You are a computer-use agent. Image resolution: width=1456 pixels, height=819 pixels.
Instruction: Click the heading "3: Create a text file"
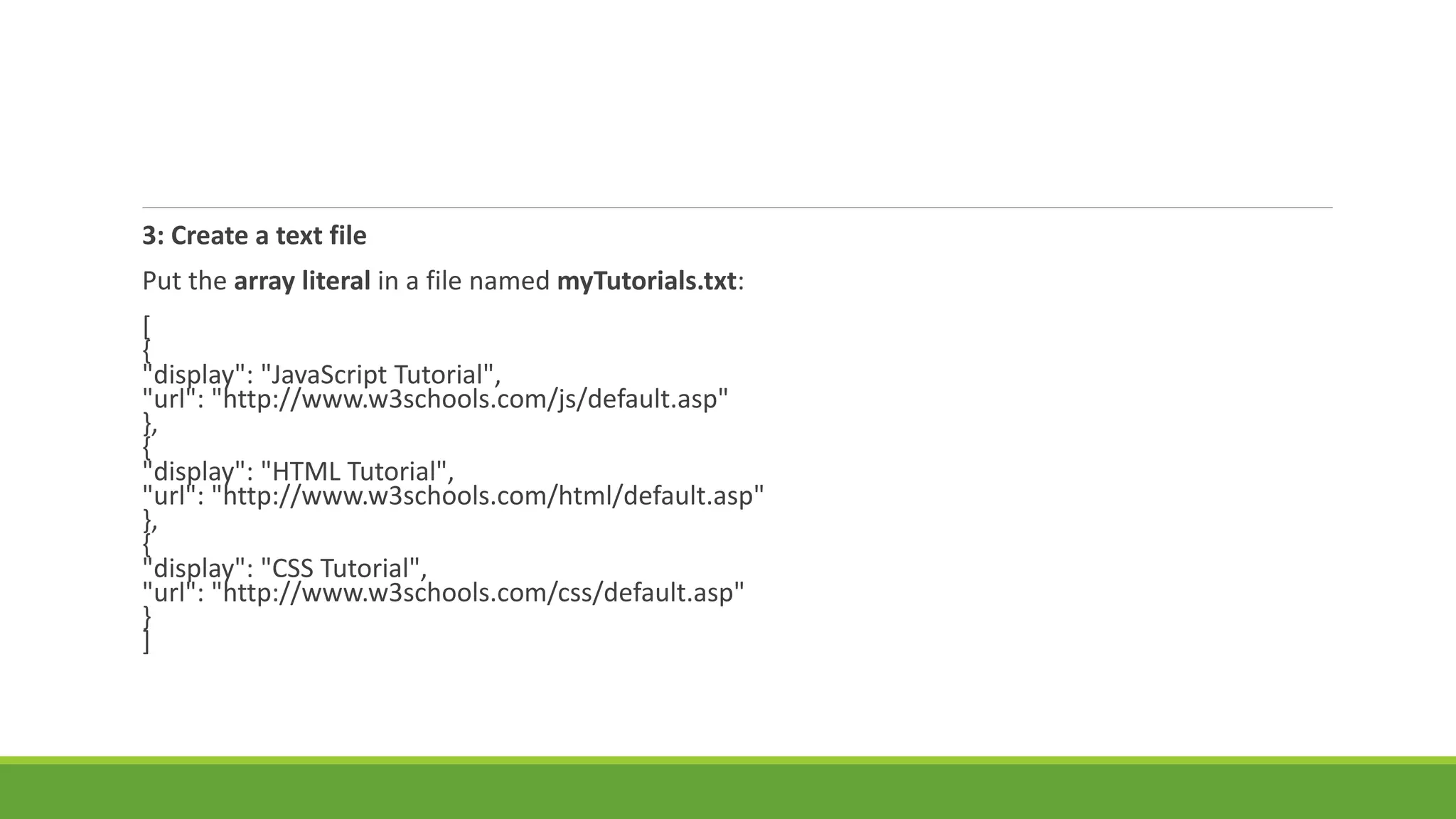tap(255, 236)
